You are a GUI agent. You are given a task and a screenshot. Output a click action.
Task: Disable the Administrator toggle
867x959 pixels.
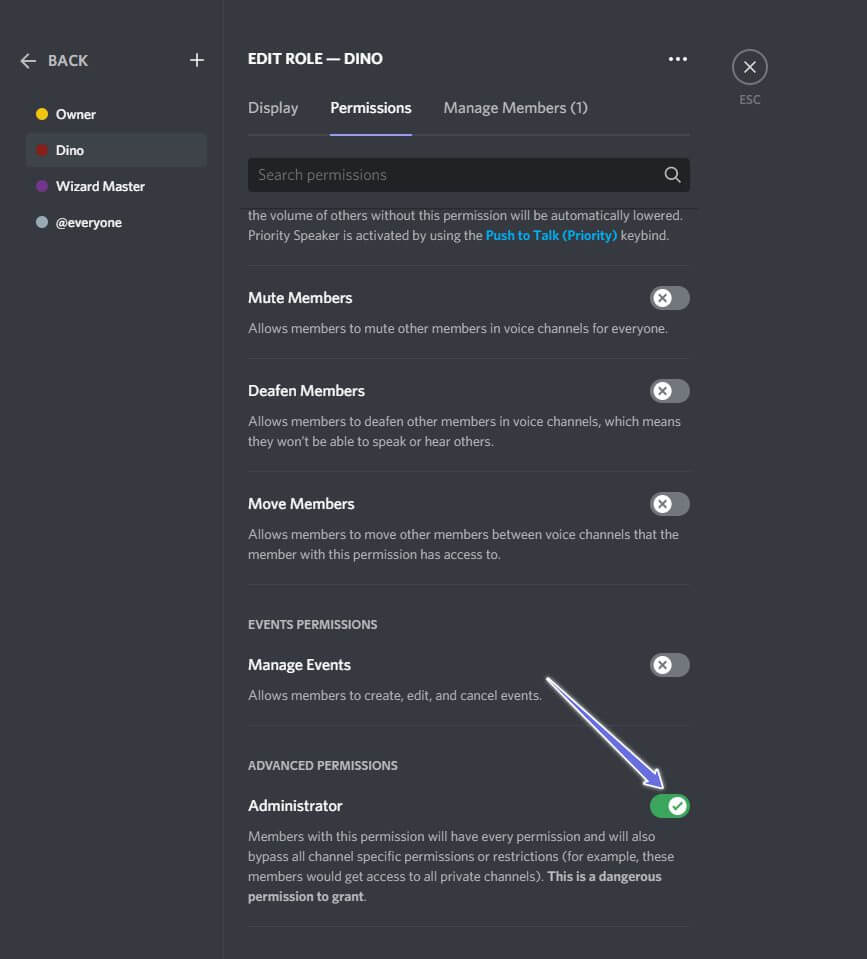pyautogui.click(x=670, y=806)
